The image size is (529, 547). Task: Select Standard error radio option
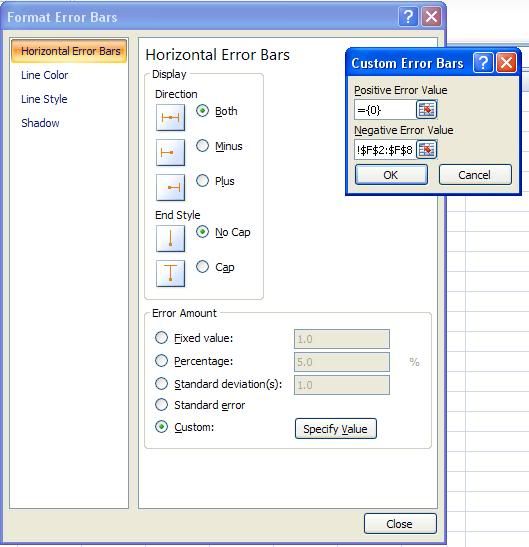[x=161, y=405]
